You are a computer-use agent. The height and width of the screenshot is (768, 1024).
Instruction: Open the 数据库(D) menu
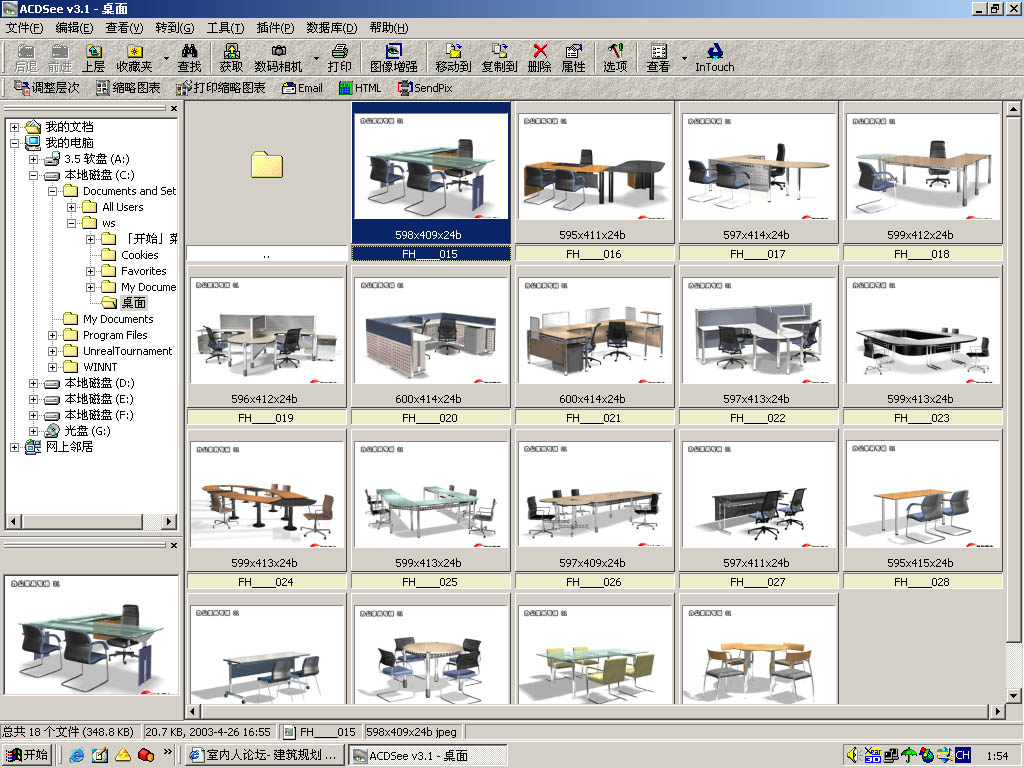pyautogui.click(x=331, y=28)
